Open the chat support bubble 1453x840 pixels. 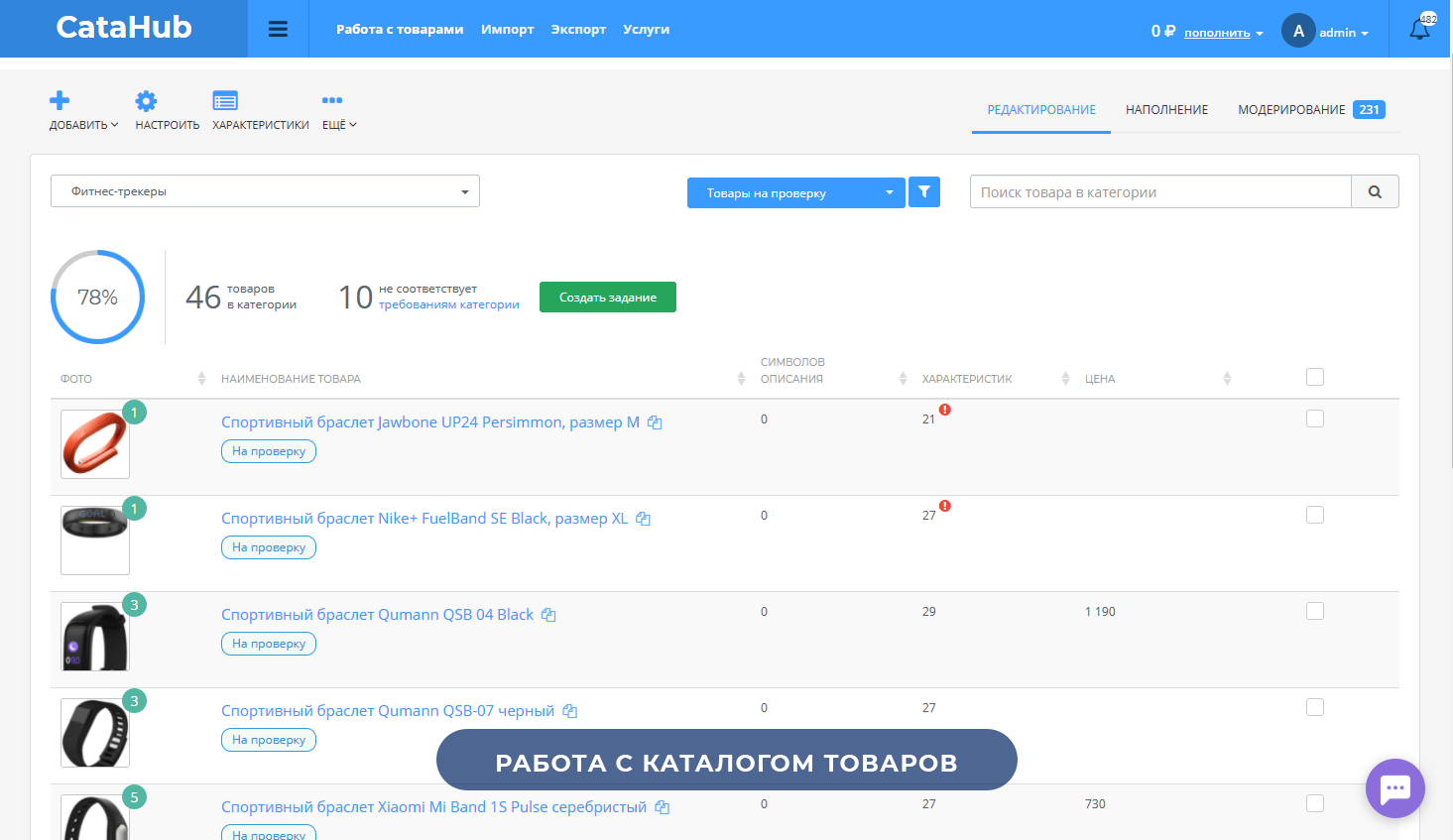pyautogui.click(x=1395, y=788)
